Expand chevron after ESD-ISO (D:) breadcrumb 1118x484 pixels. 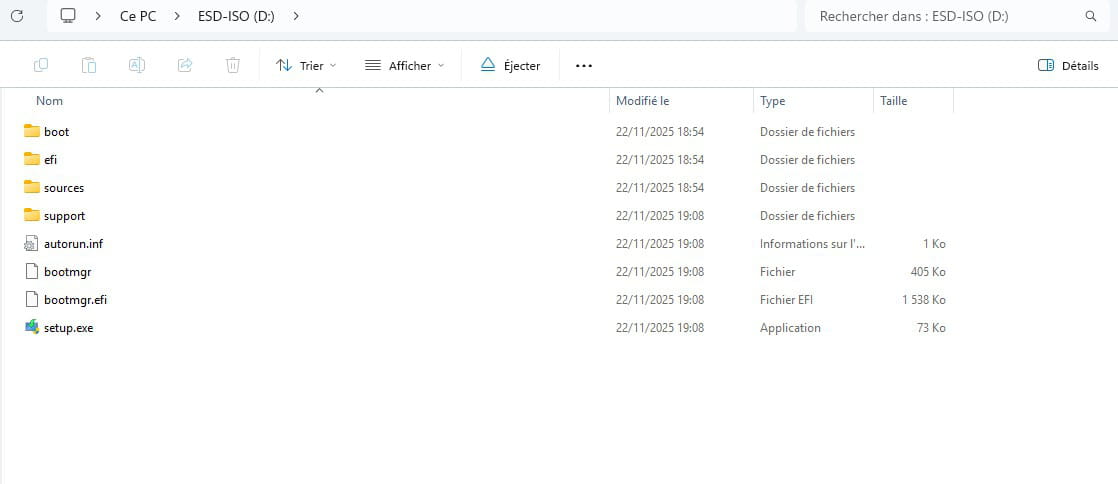(296, 16)
